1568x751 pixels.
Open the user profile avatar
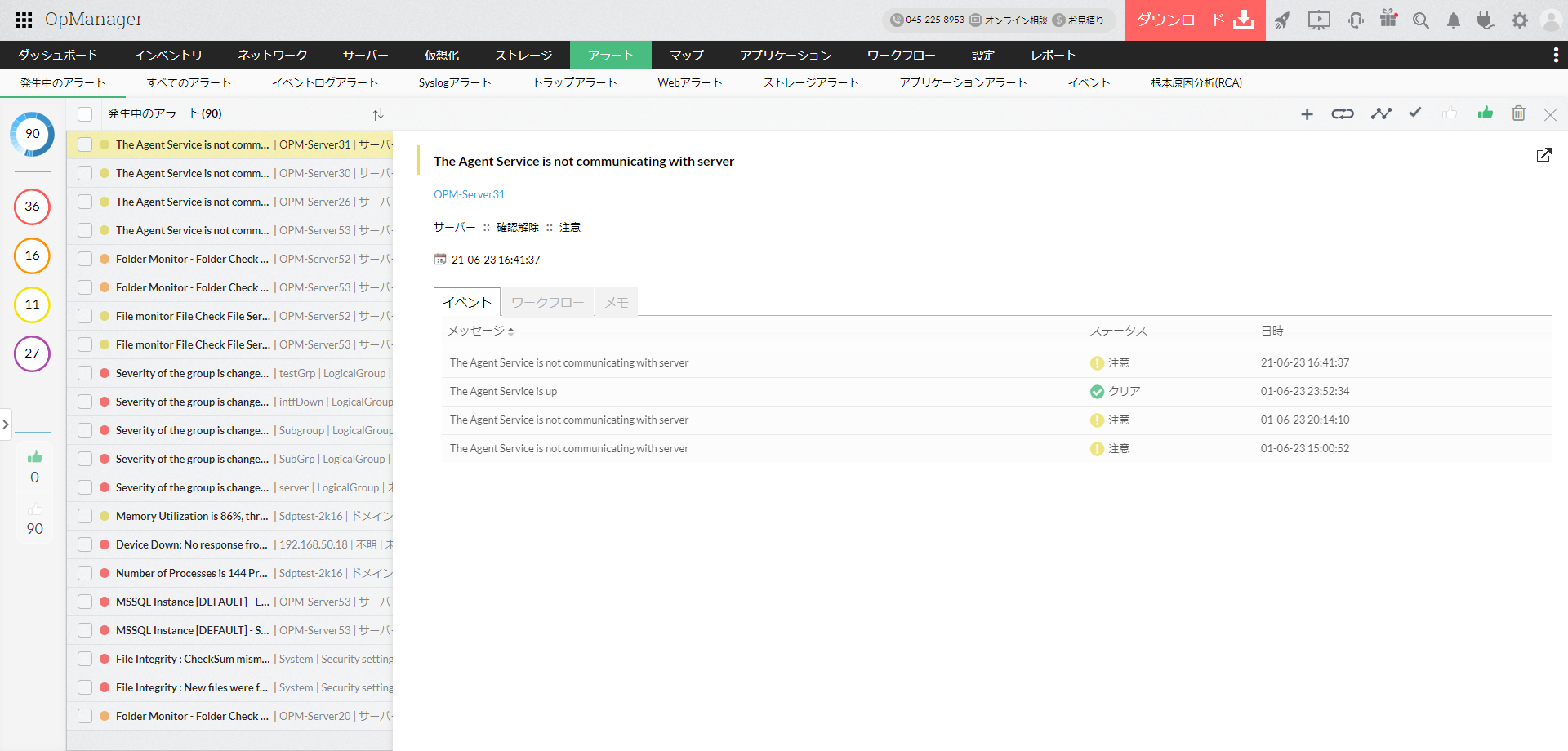[x=1551, y=20]
